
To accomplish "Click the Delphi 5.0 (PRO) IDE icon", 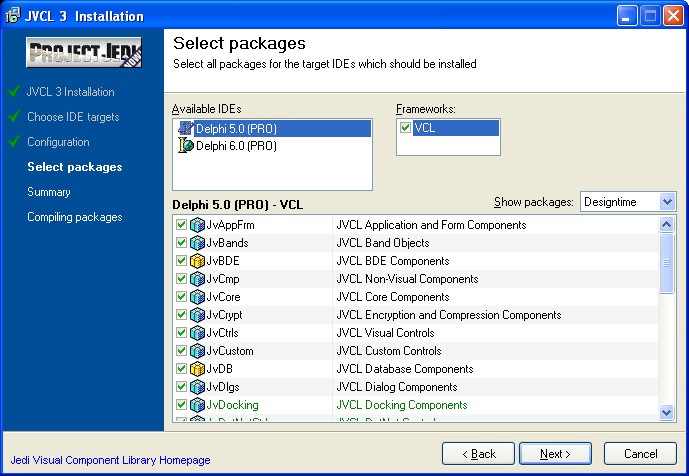I will [x=184, y=128].
